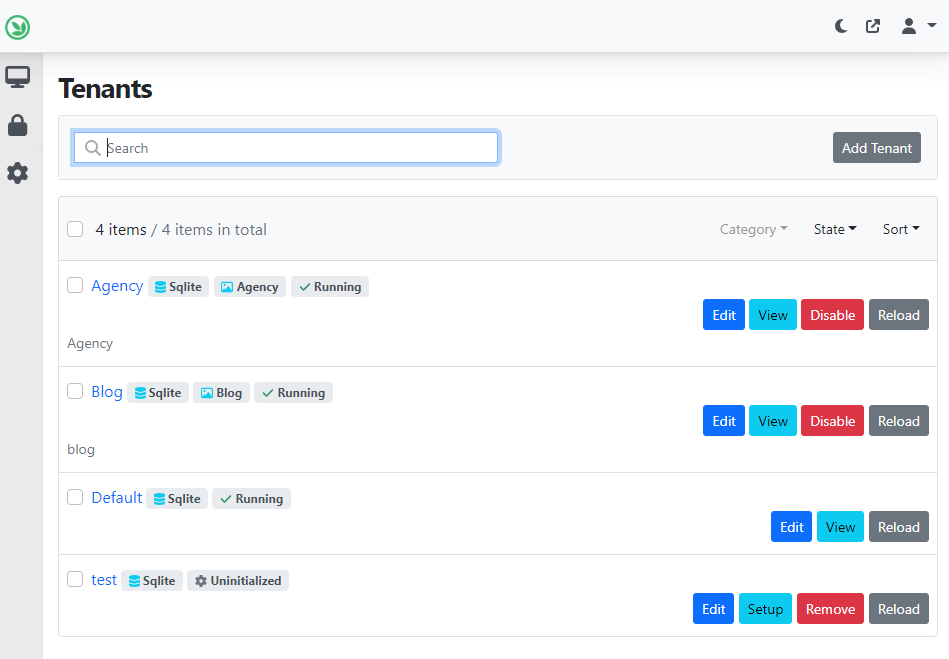
Task: Click the gray 'Agency' description text
Action: pyautogui.click(x=90, y=343)
